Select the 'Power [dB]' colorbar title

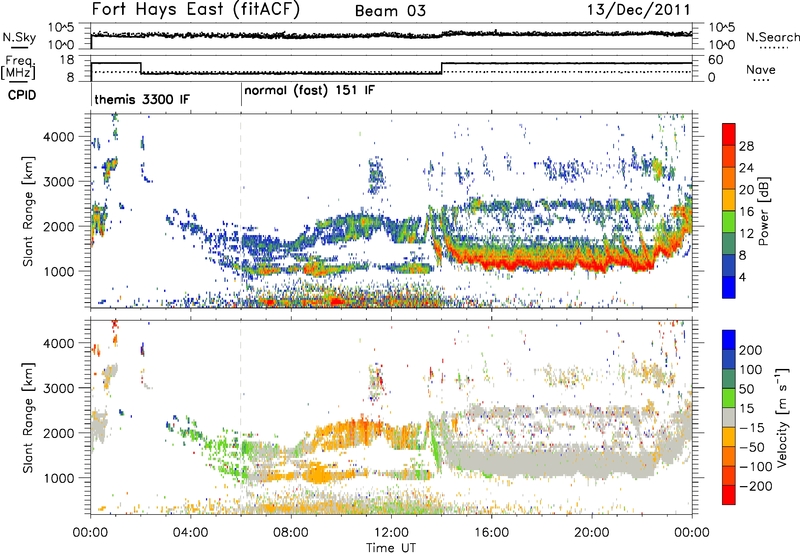pyautogui.click(x=763, y=211)
